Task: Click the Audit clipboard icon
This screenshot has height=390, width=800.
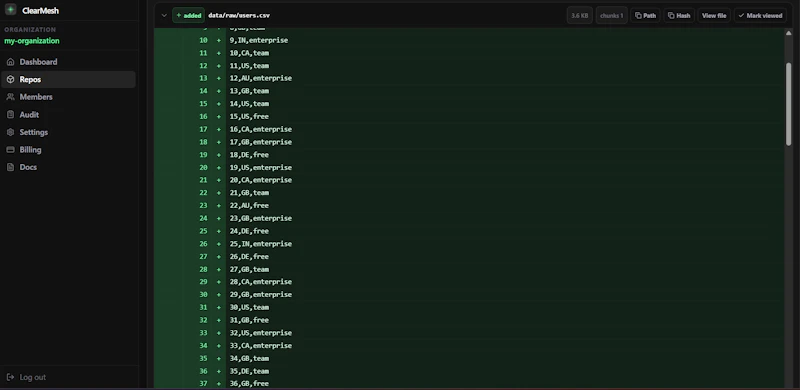Action: tap(10, 115)
